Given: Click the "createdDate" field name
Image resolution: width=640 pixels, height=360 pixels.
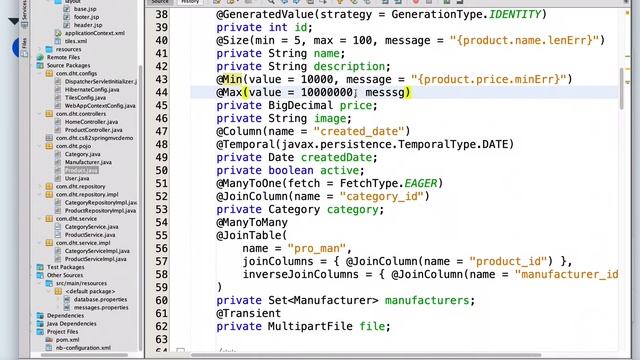Looking at the screenshot, I should (x=336, y=158).
